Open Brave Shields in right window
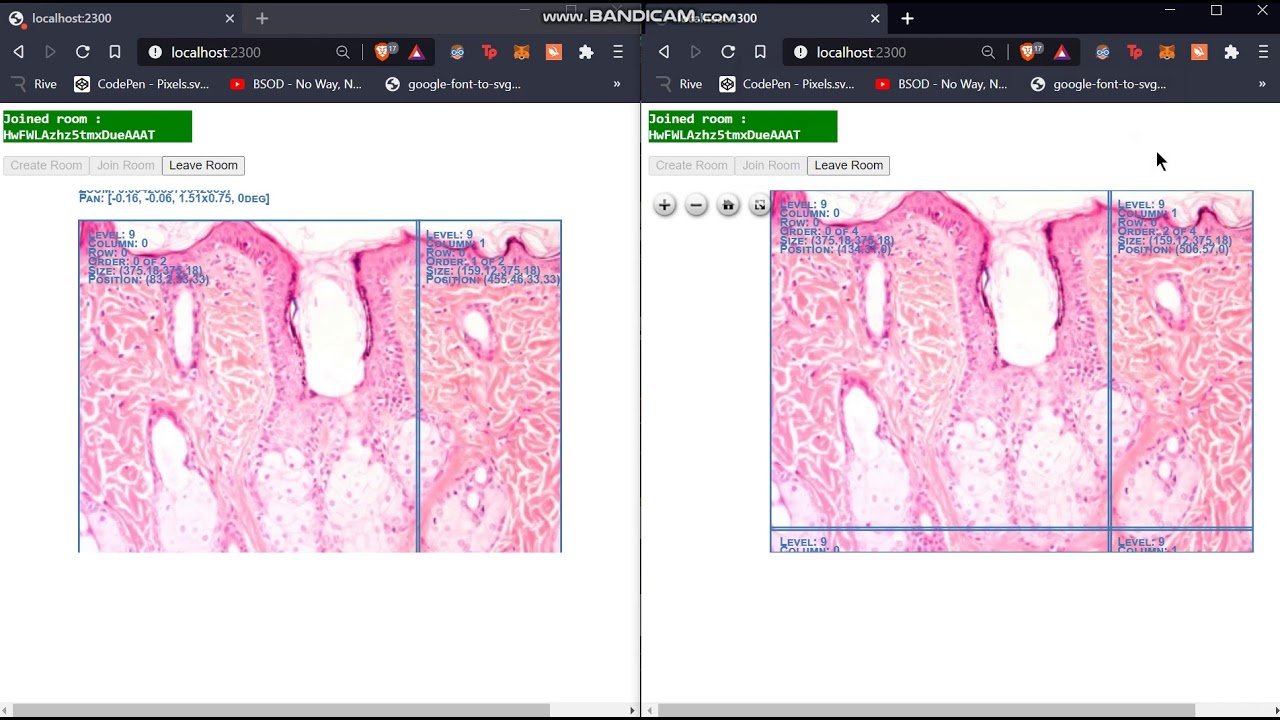Viewport: 1280px width, 720px height. [x=1028, y=52]
